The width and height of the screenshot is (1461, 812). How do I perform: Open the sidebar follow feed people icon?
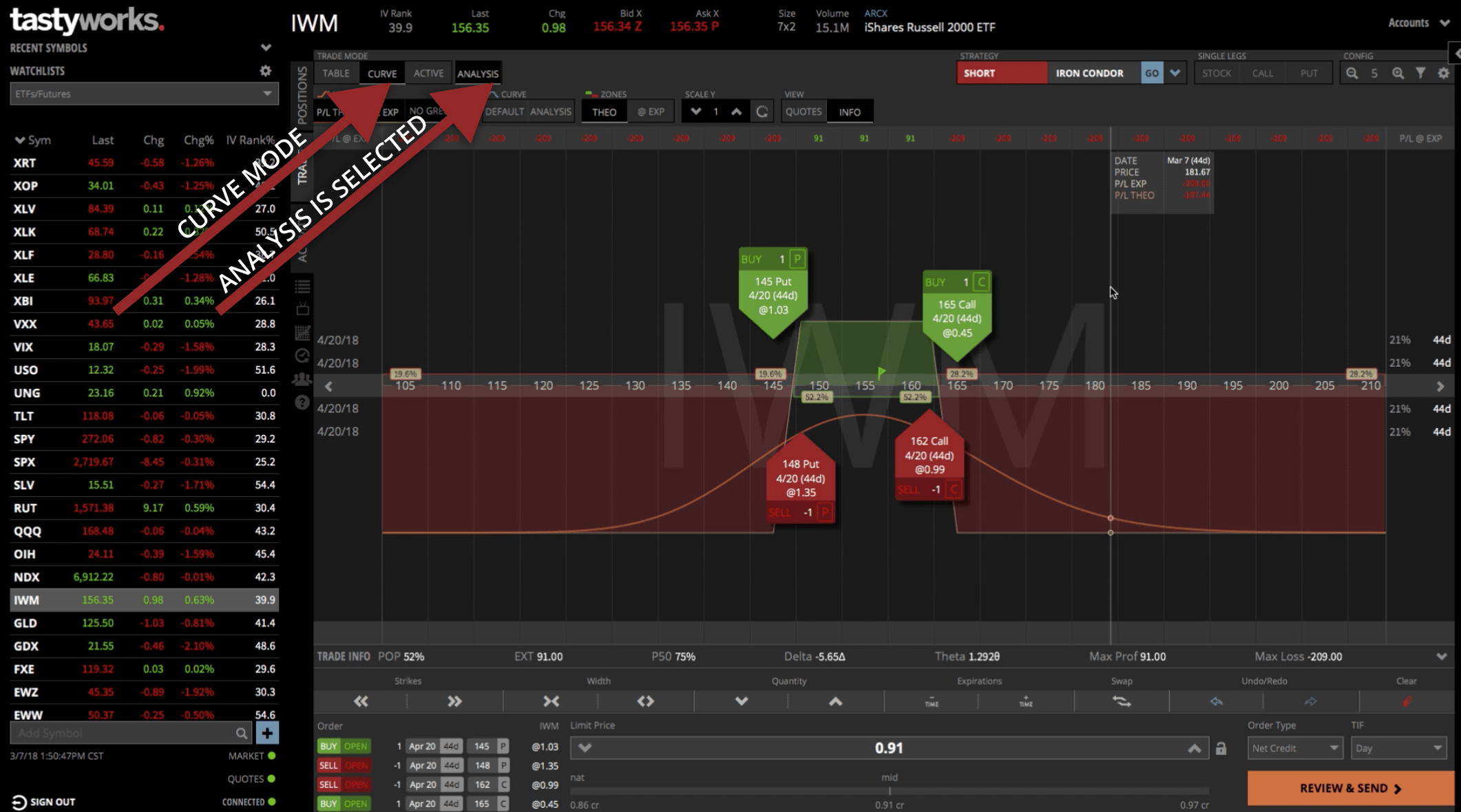(302, 379)
